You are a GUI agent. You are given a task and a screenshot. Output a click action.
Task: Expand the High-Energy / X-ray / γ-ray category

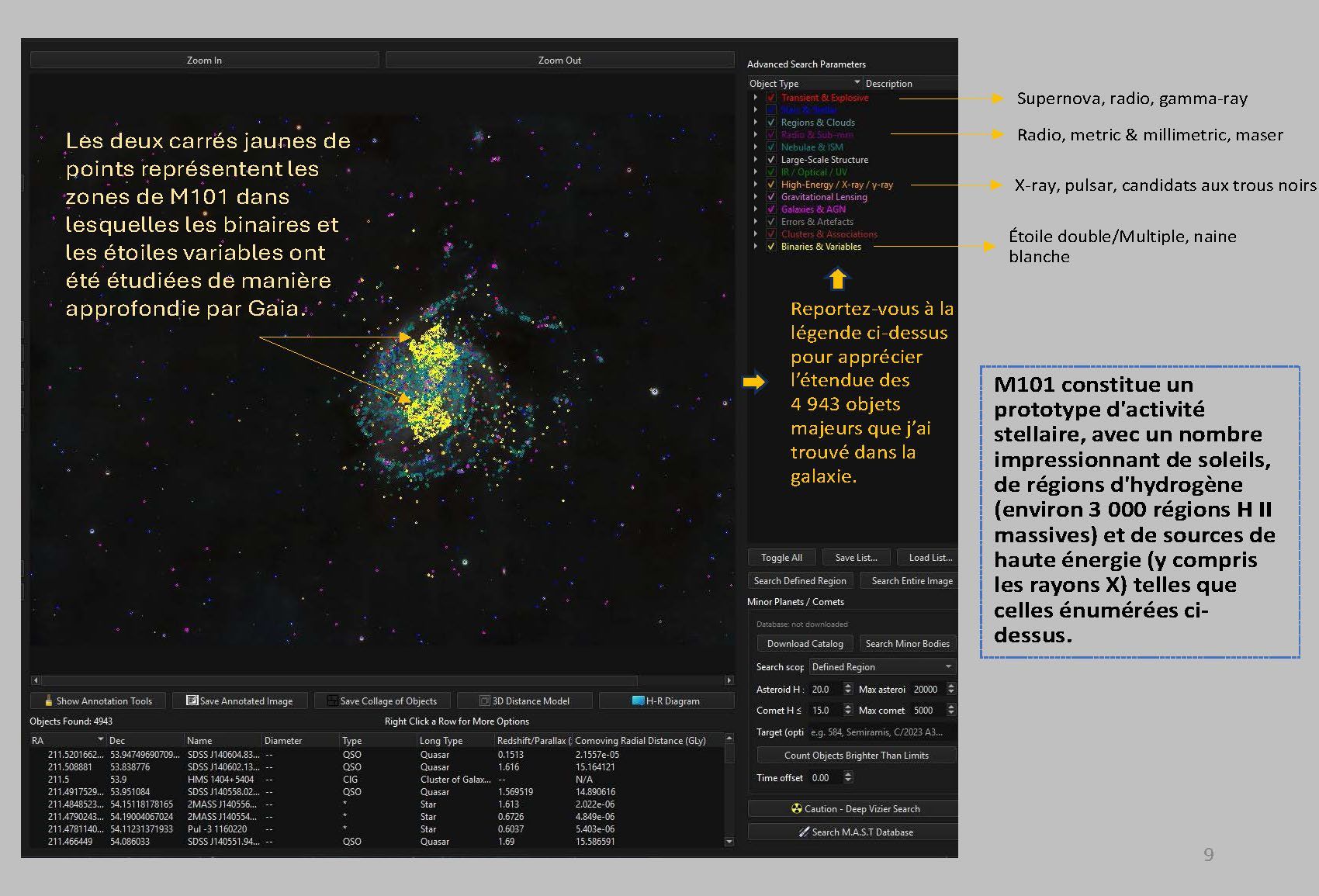tap(756, 185)
